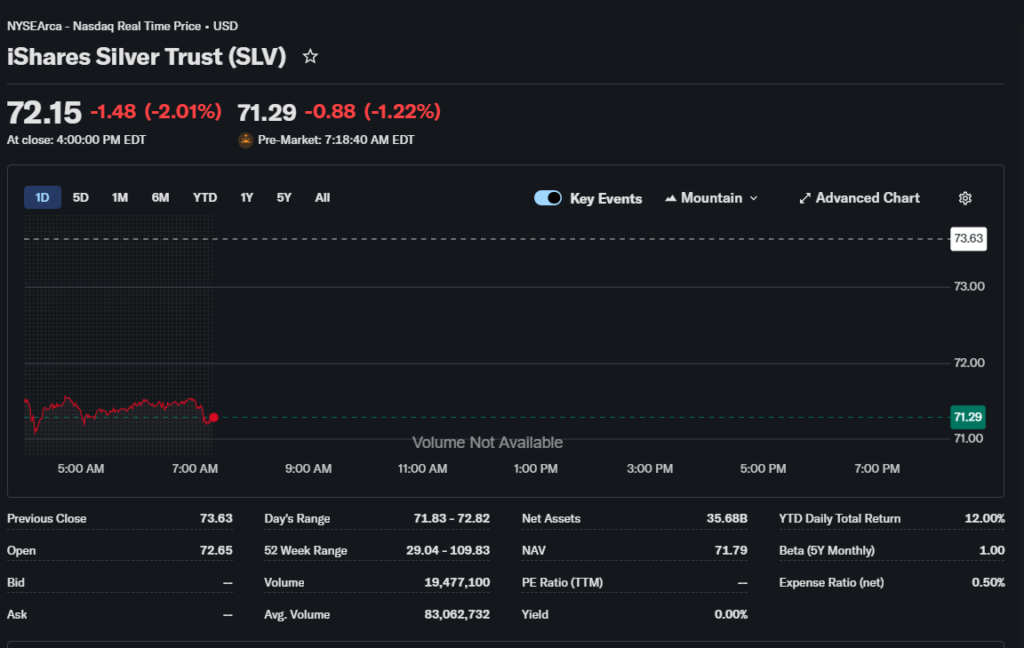Open chart settings gear icon

[965, 198]
